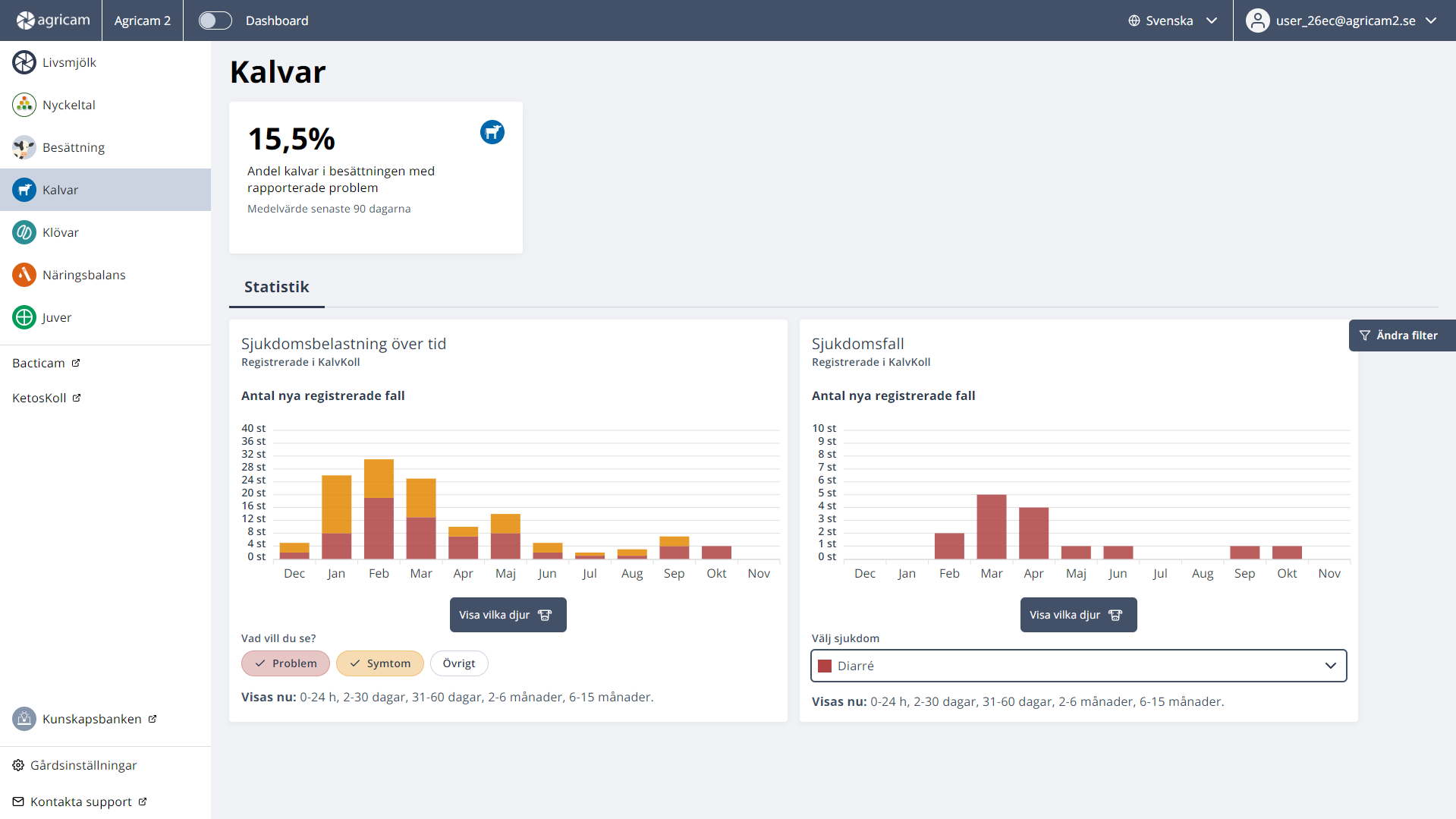Disable the Problem filter chip
1456x819 pixels.
pos(285,663)
